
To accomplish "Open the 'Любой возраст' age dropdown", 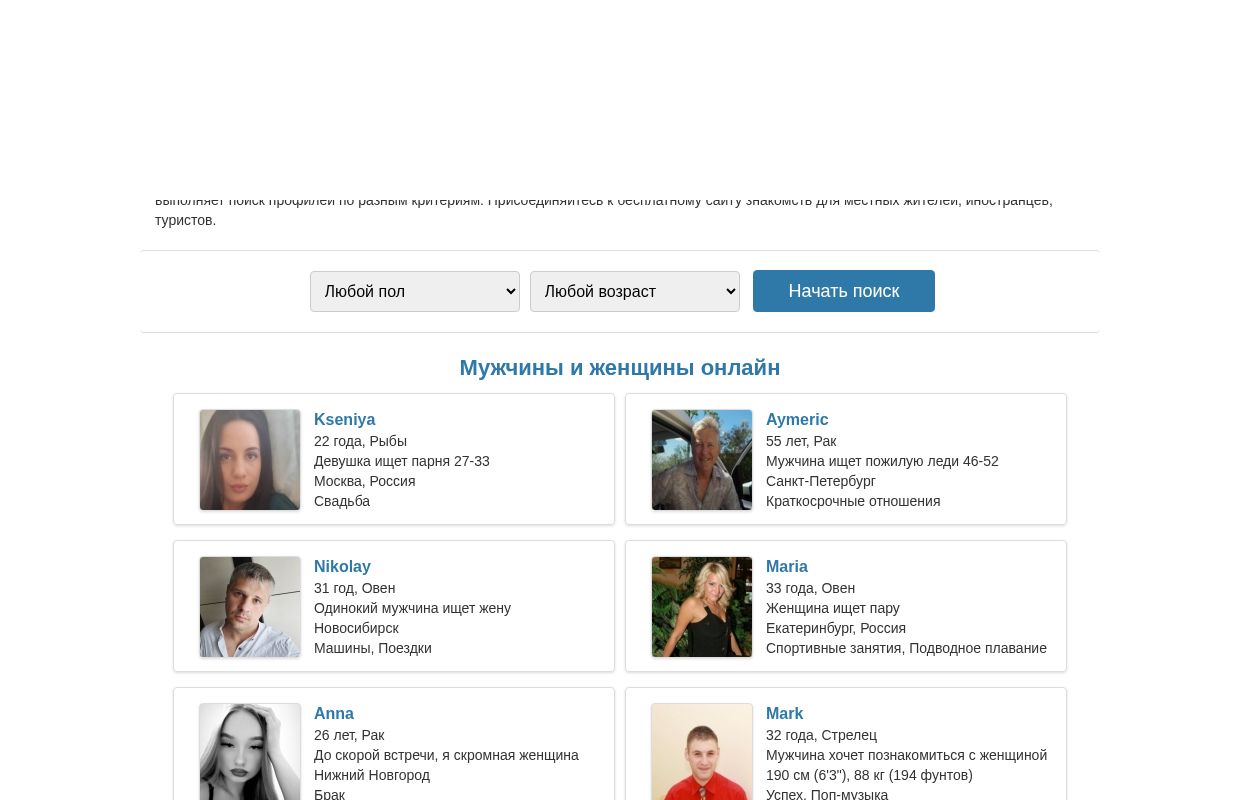I will click(635, 291).
